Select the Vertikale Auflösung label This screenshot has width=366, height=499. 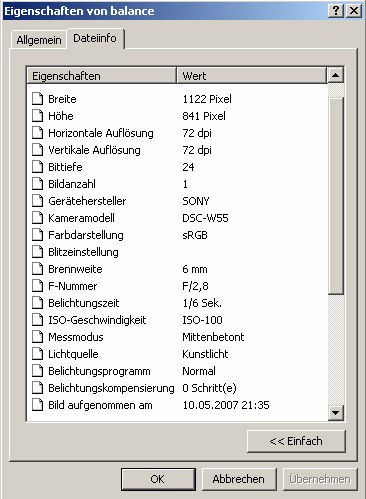point(94,150)
